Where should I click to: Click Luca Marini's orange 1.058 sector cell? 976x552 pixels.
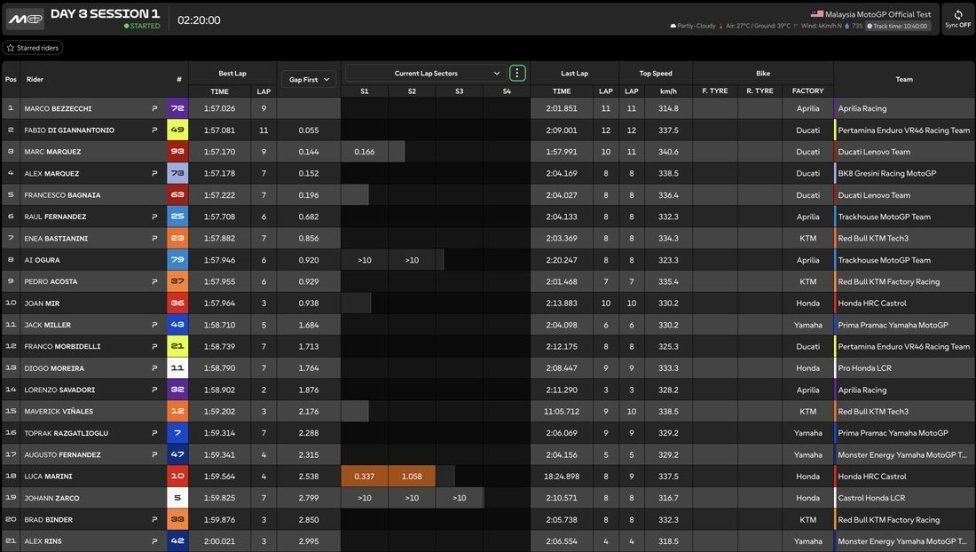pos(411,476)
